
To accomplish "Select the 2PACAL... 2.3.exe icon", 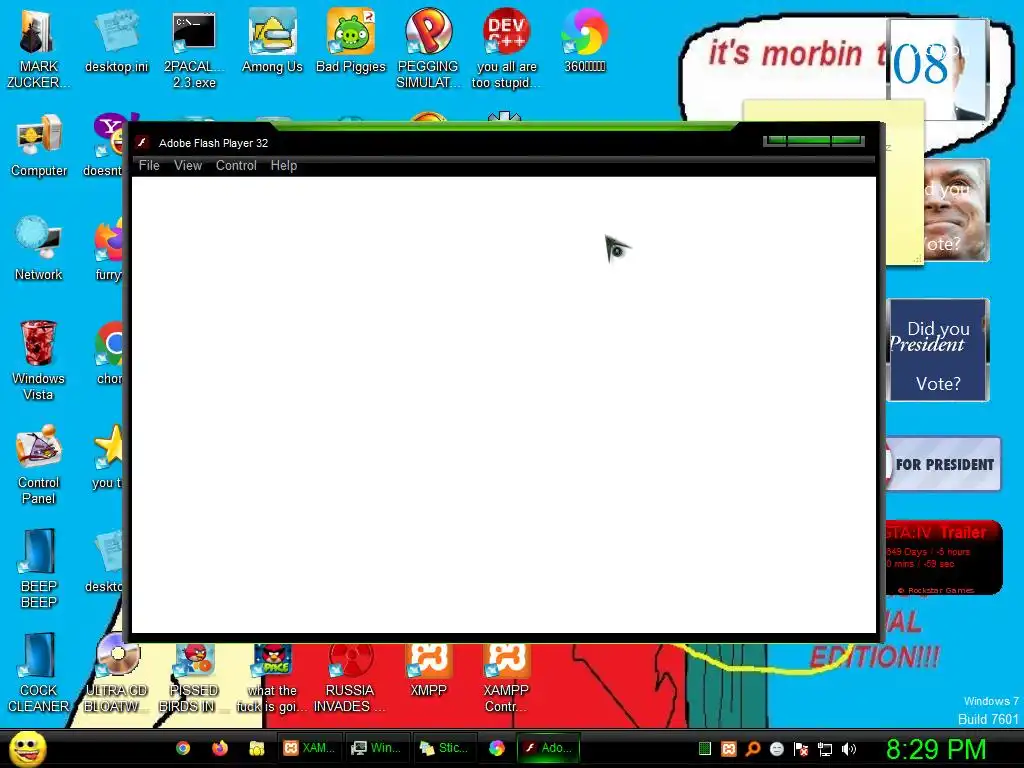I will [194, 49].
